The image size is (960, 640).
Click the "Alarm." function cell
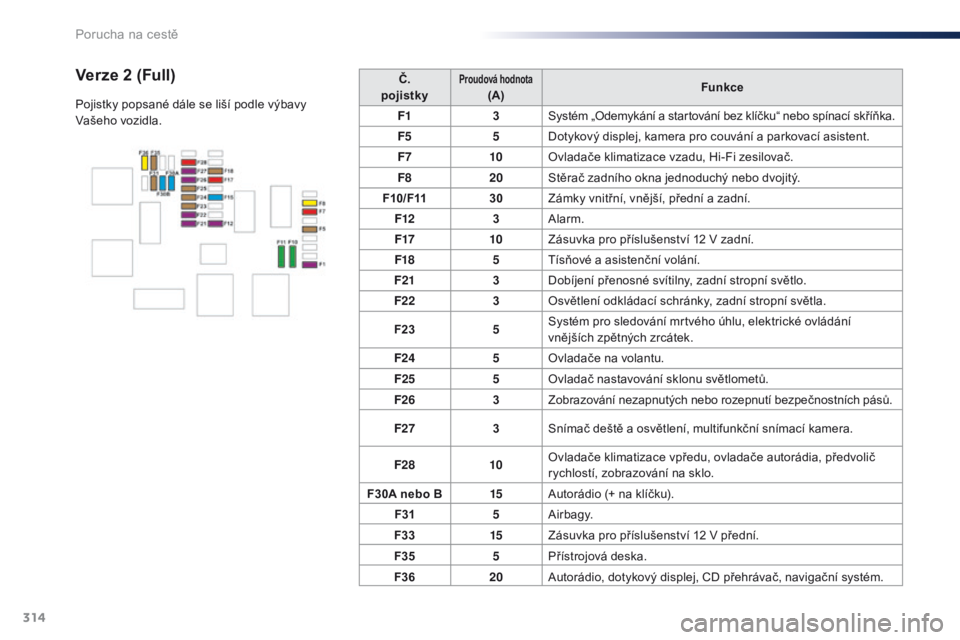[x=722, y=219]
